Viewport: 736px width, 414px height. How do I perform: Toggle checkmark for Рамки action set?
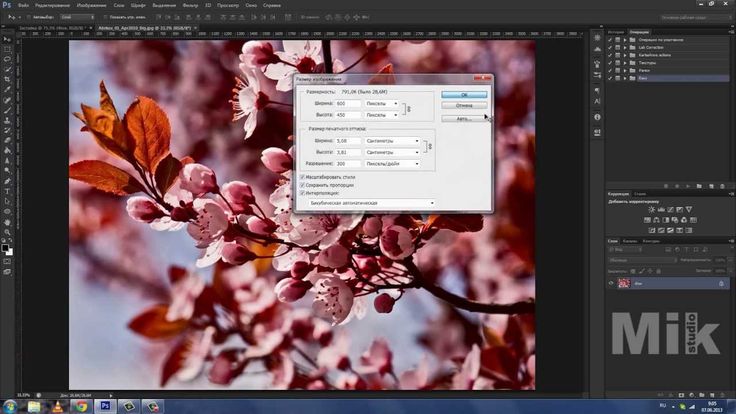[x=610, y=70]
